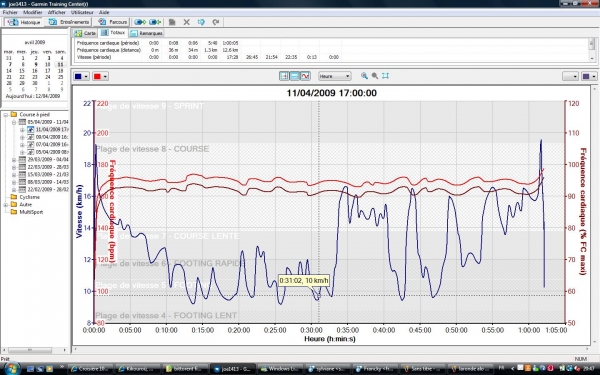The width and height of the screenshot is (600, 375).
Task: Click the redo arrow toolbar icon
Action: 216,22
